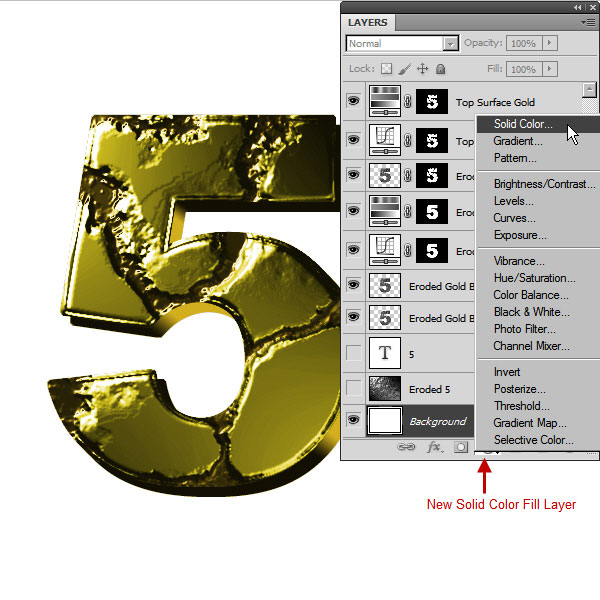Choose Black & White adjustment
The image size is (600, 600).
pos(538,312)
